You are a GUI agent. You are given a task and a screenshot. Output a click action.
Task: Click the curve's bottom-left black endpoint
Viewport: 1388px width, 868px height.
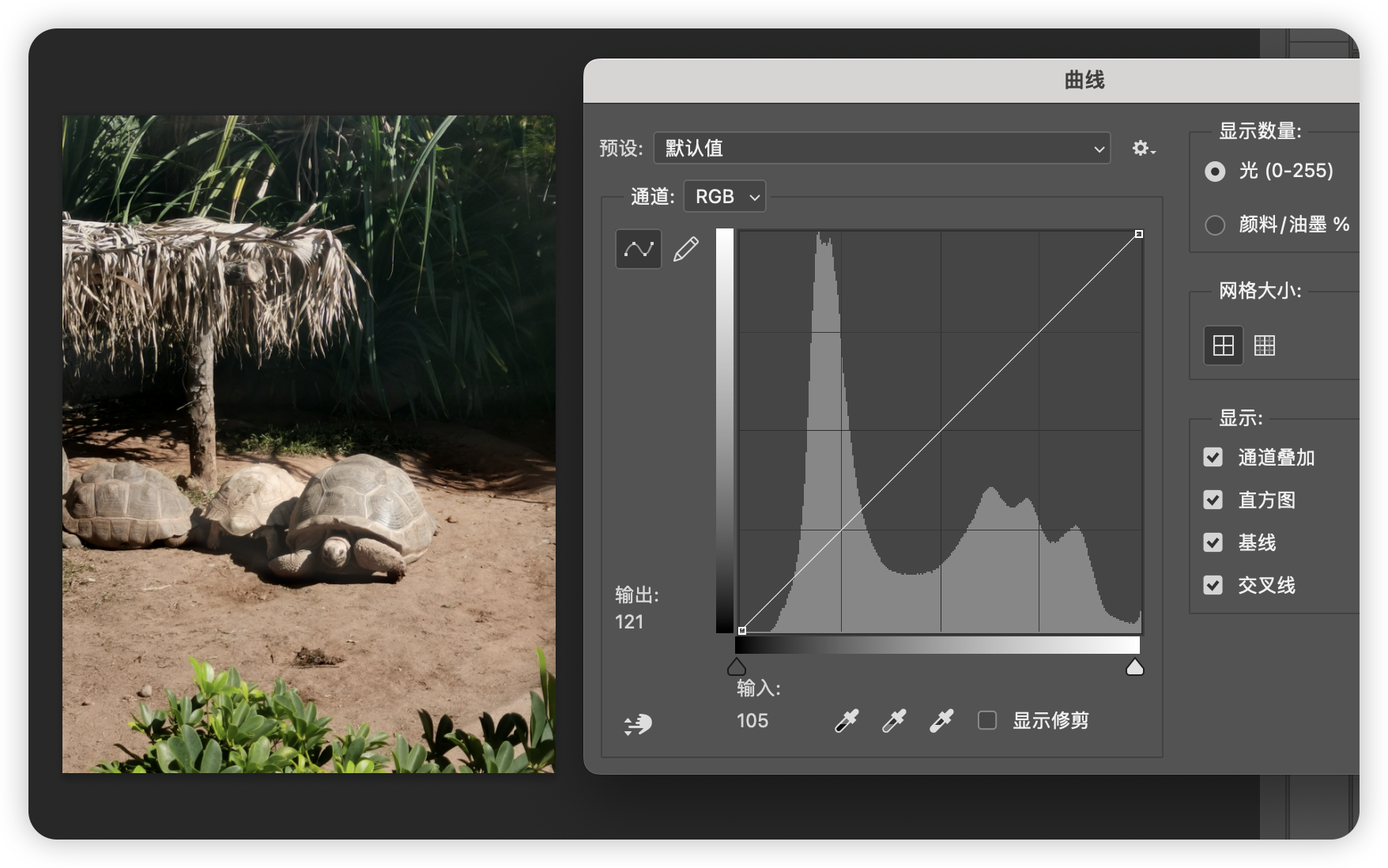(x=742, y=631)
